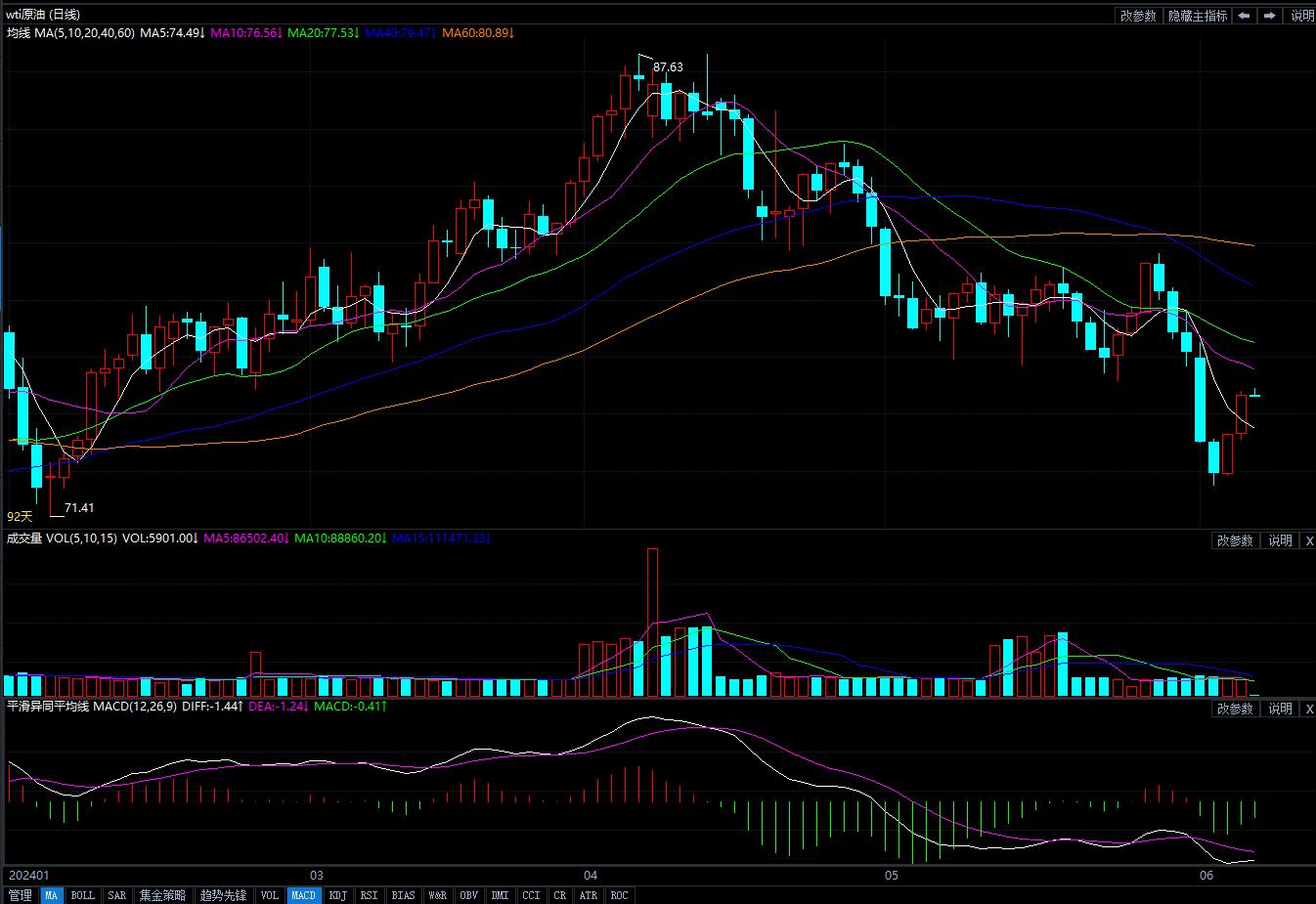1316x904 pixels.
Task: Select the BOLL indicator tab
Action: pos(83,895)
